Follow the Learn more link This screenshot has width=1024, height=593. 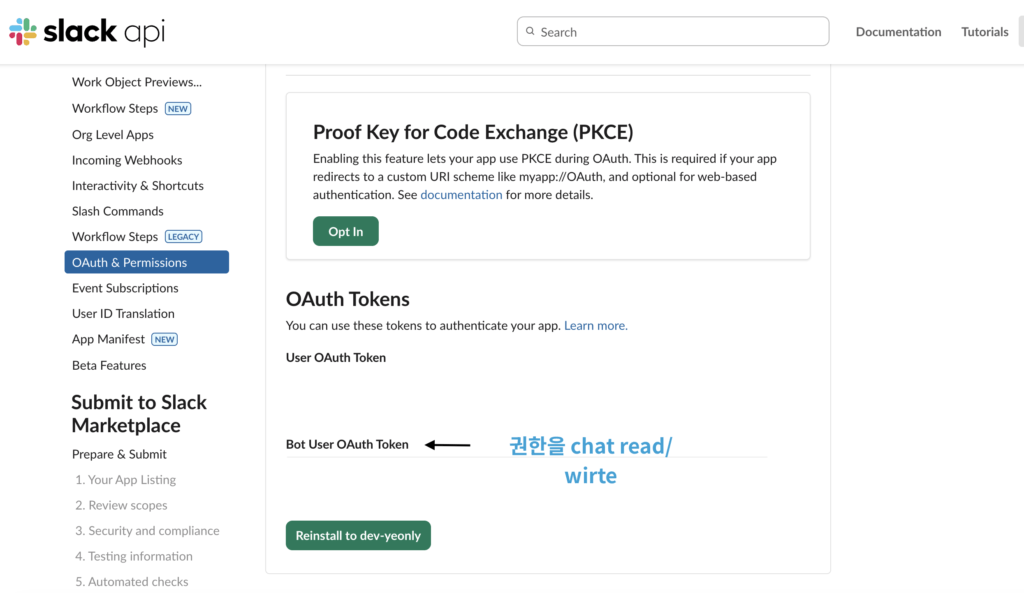(x=596, y=326)
